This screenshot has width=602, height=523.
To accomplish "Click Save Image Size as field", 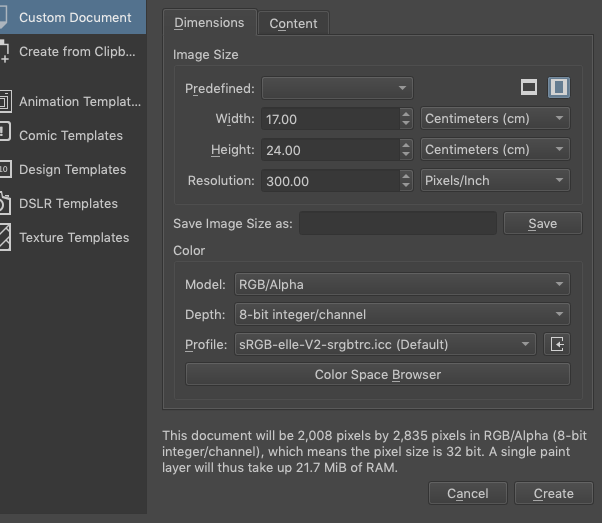I will point(398,223).
